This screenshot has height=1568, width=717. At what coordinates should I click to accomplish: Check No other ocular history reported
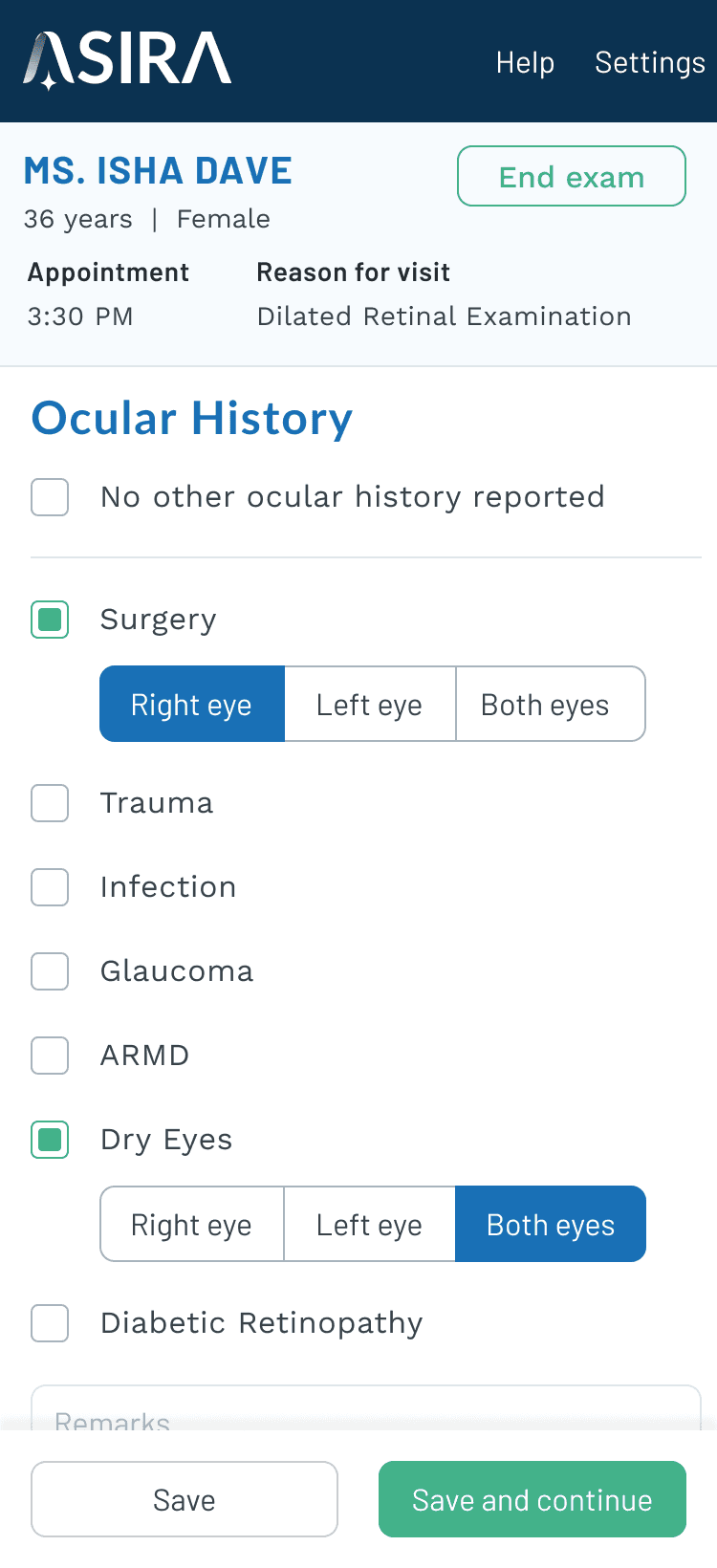coord(50,497)
